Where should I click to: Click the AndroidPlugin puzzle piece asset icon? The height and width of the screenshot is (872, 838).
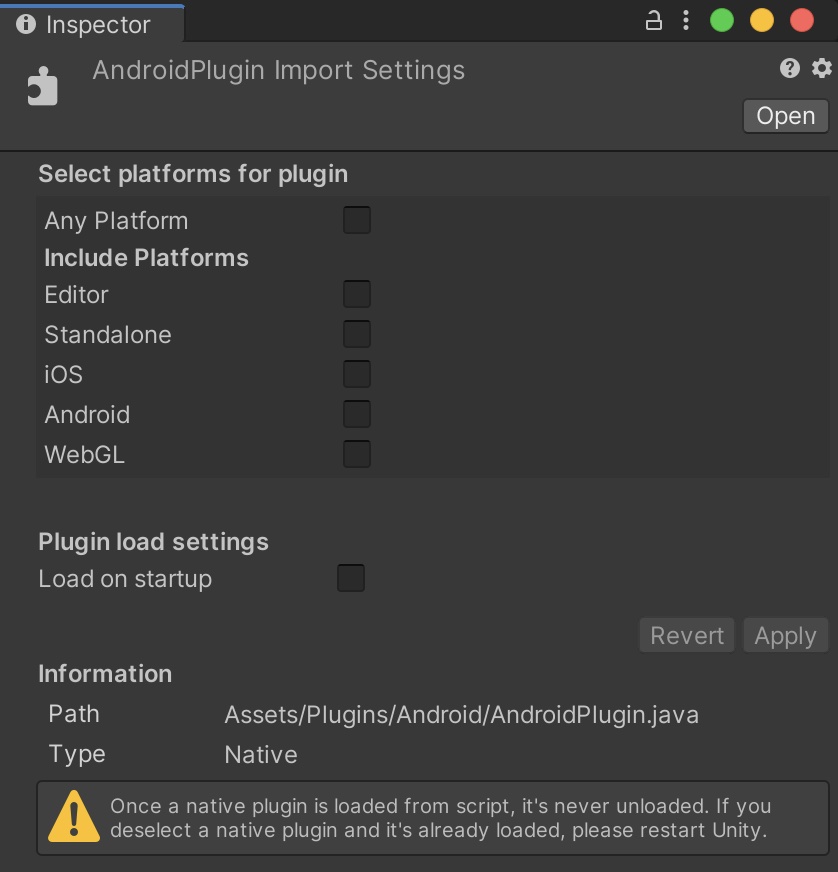[43, 86]
